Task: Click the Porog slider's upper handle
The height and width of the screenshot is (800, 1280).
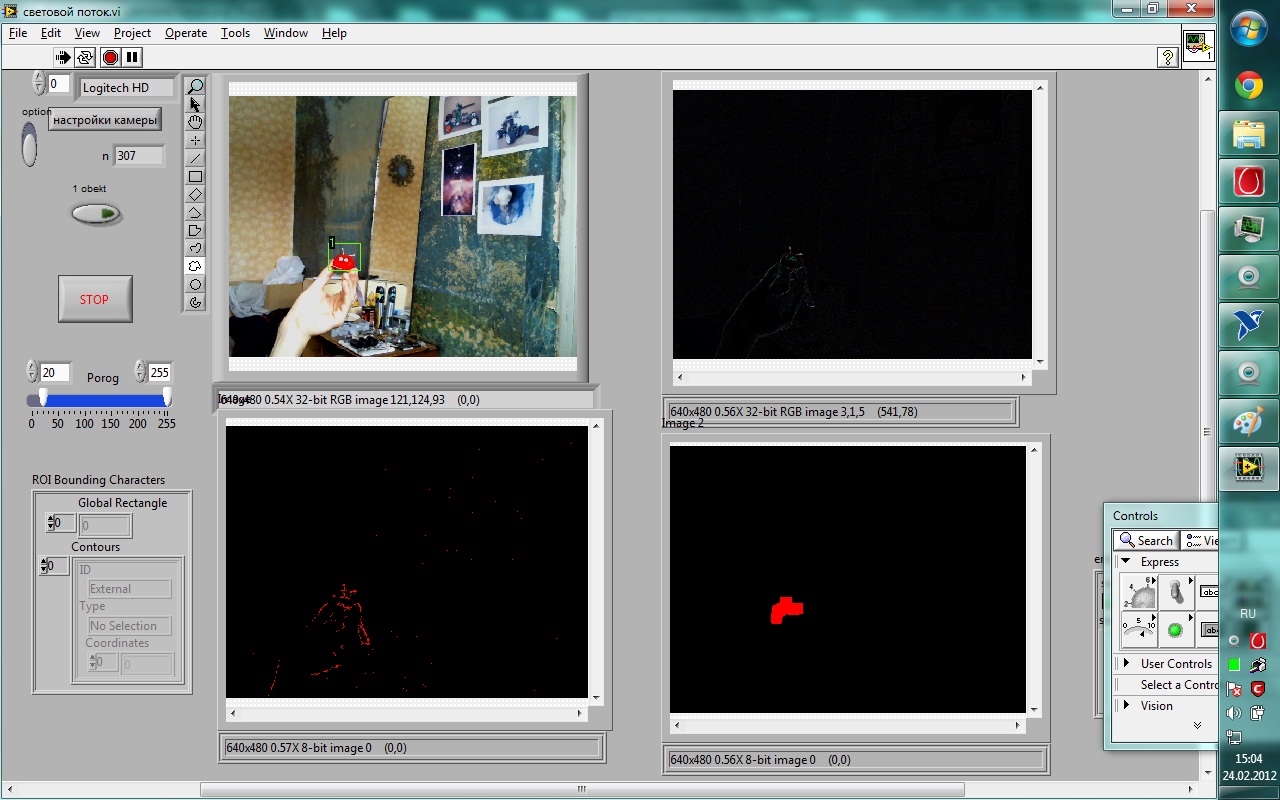Action: pyautogui.click(x=167, y=398)
